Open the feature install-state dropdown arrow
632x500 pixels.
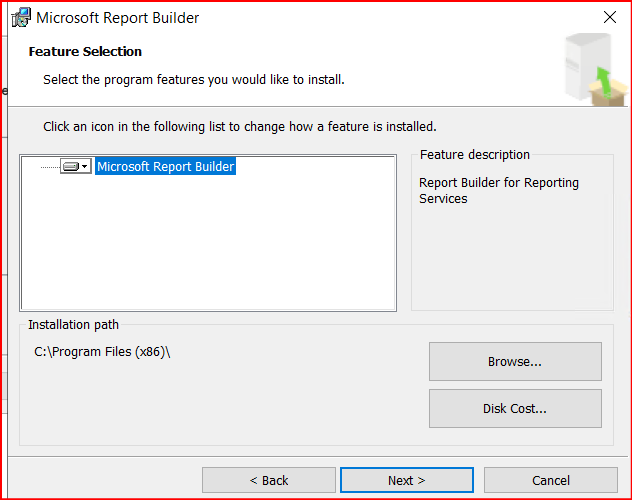[x=85, y=167]
